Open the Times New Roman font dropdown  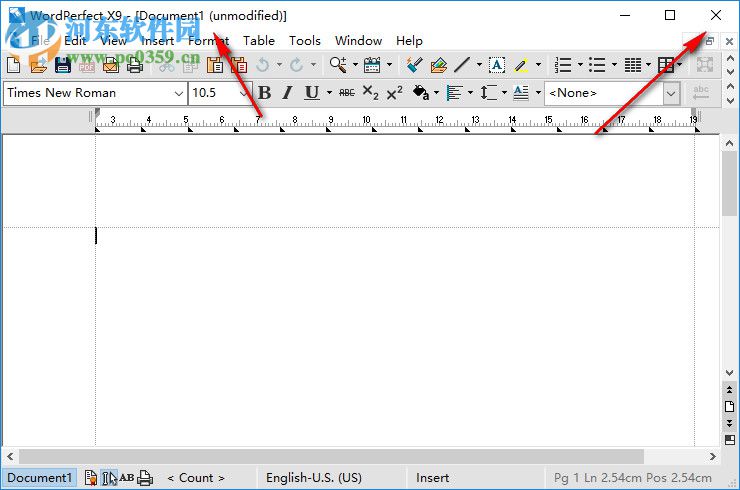(178, 93)
